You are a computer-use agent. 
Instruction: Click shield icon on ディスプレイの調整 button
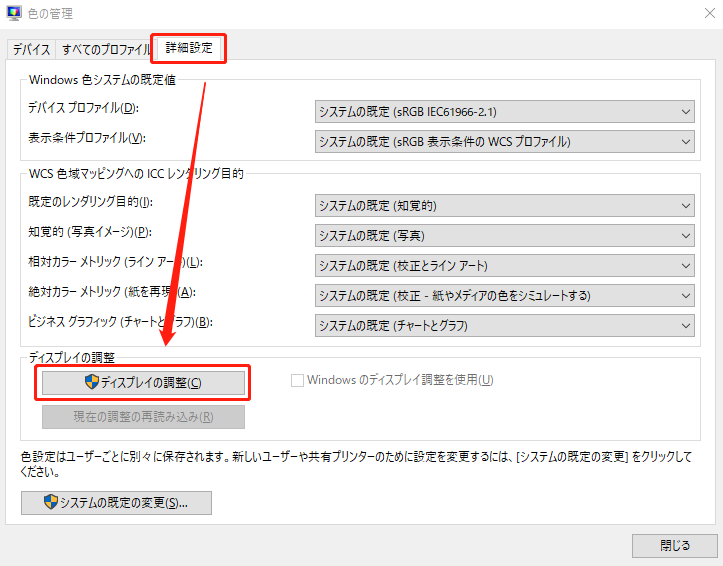(92, 381)
